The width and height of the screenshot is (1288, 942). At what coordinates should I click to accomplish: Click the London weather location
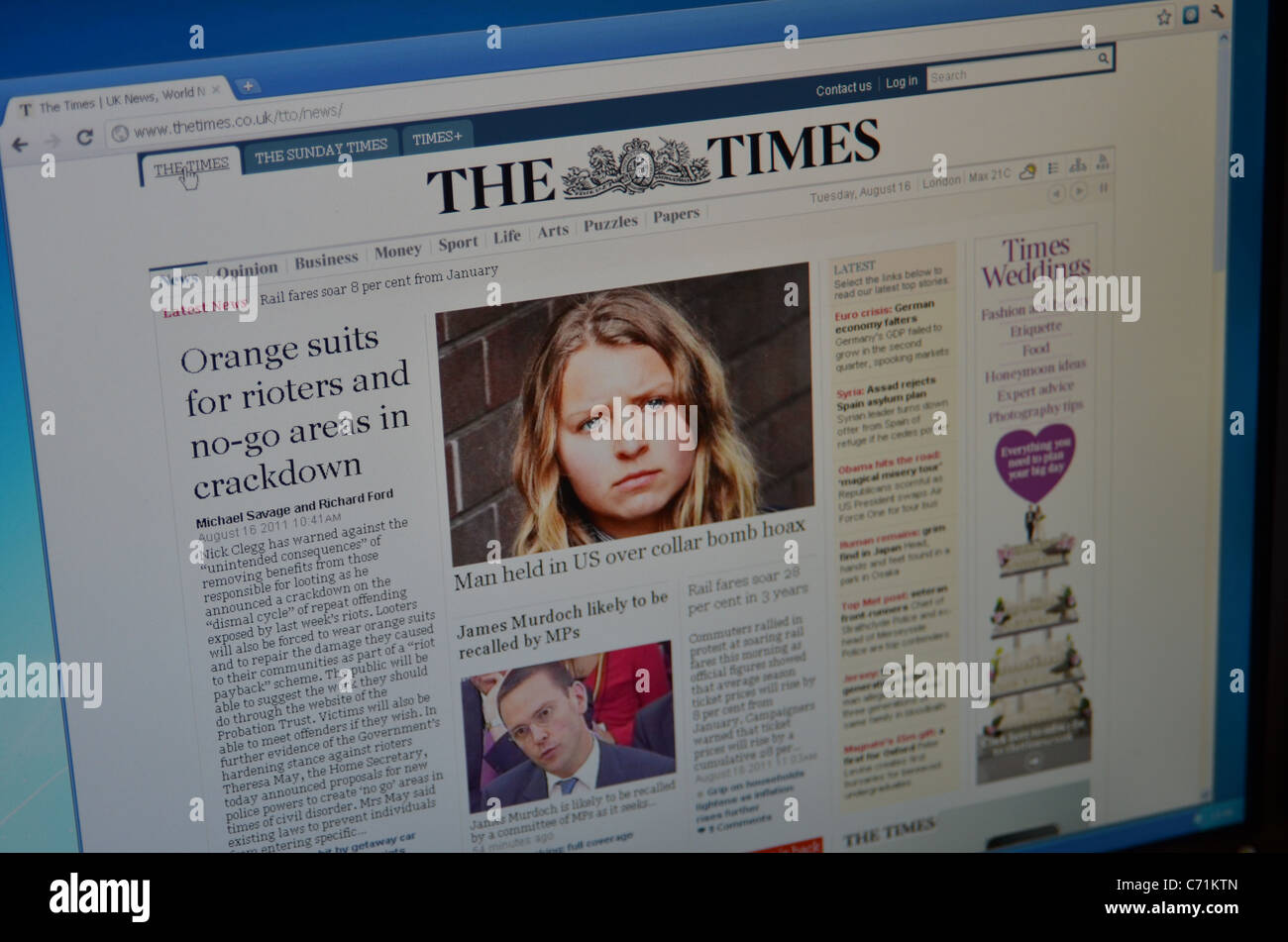tap(941, 182)
